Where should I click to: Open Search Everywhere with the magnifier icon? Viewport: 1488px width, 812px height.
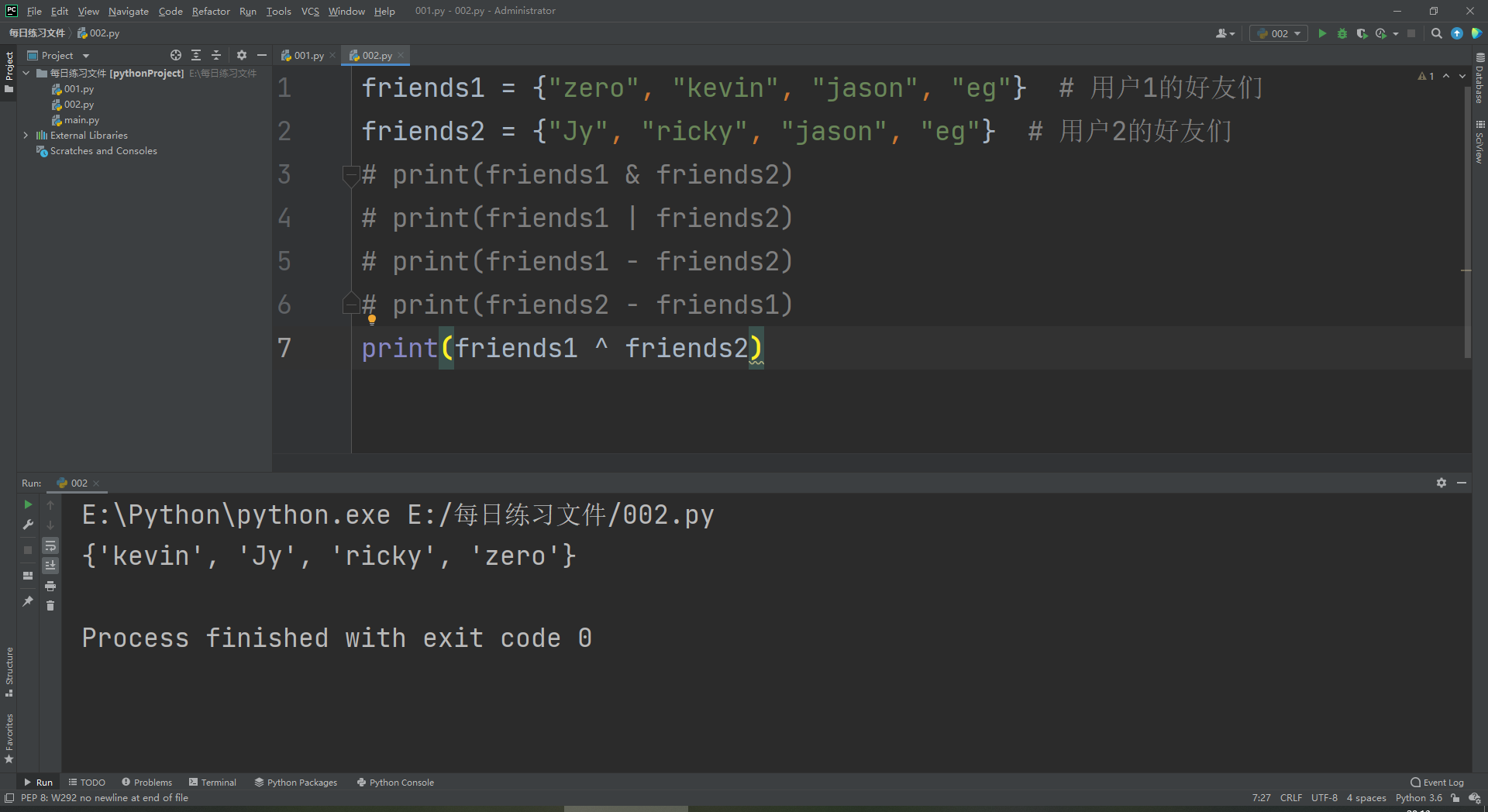point(1436,33)
